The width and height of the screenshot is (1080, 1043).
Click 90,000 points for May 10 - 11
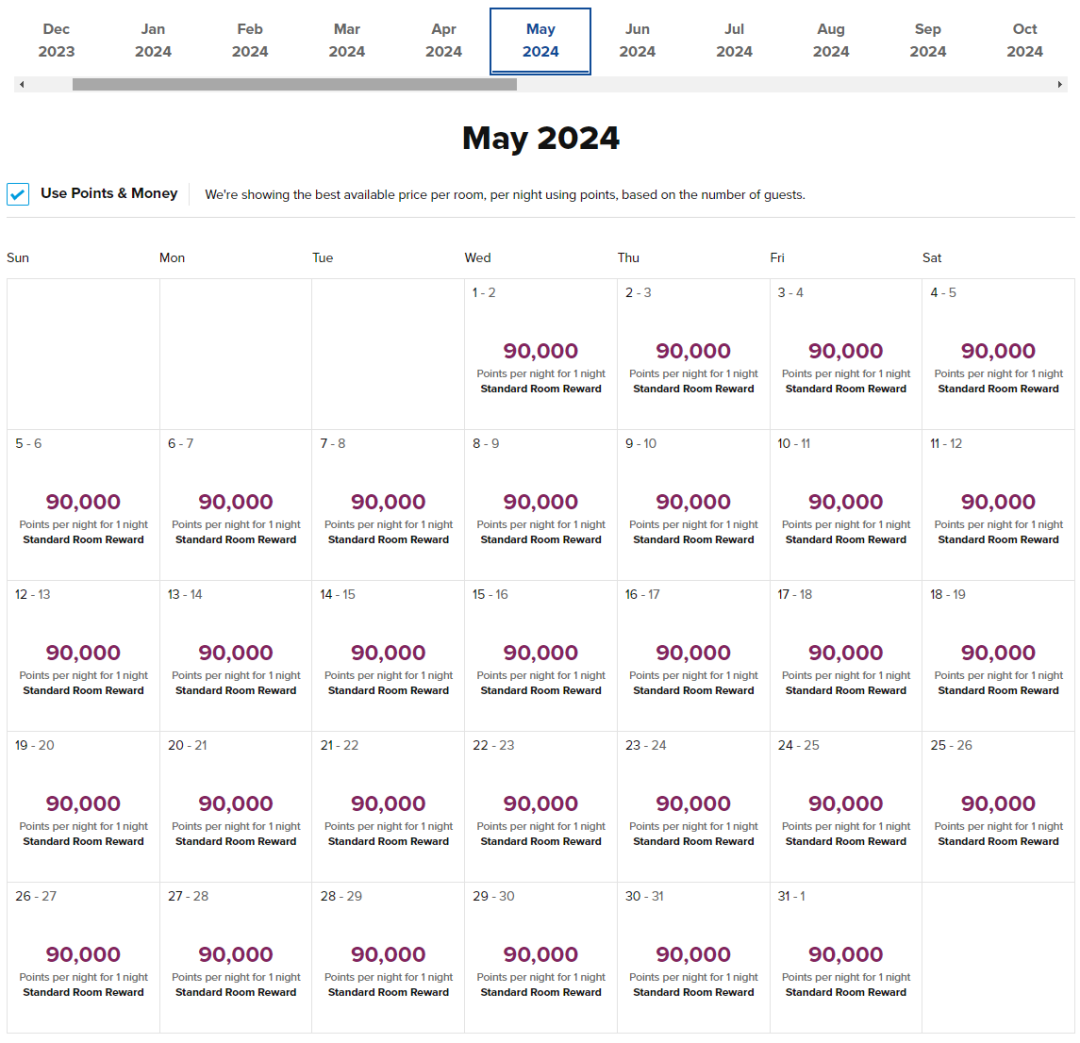[x=845, y=502]
